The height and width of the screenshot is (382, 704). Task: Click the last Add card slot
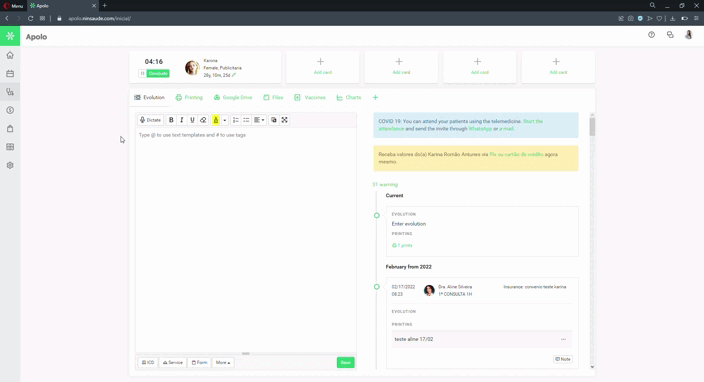[x=558, y=66]
